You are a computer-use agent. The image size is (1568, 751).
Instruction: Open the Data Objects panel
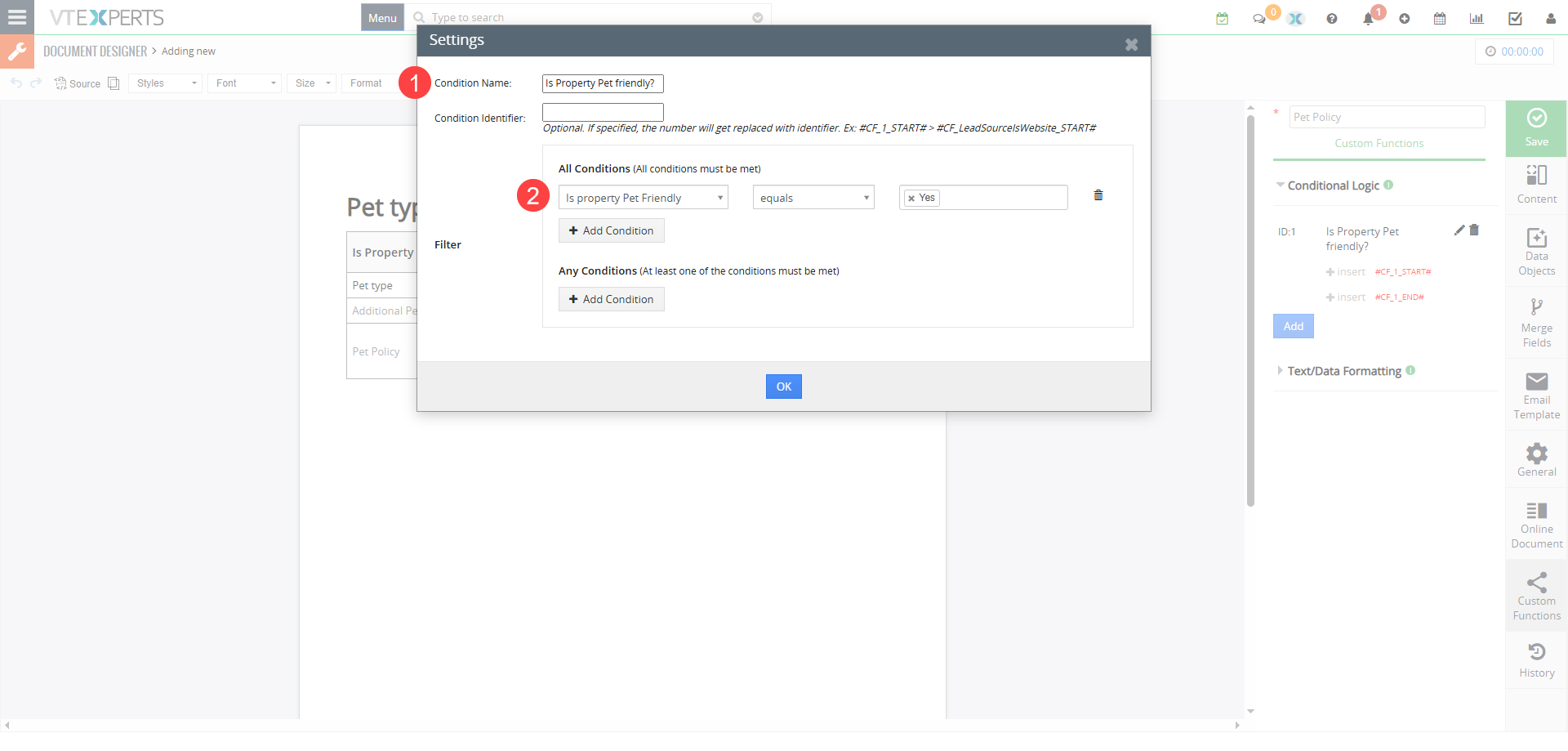click(x=1536, y=251)
